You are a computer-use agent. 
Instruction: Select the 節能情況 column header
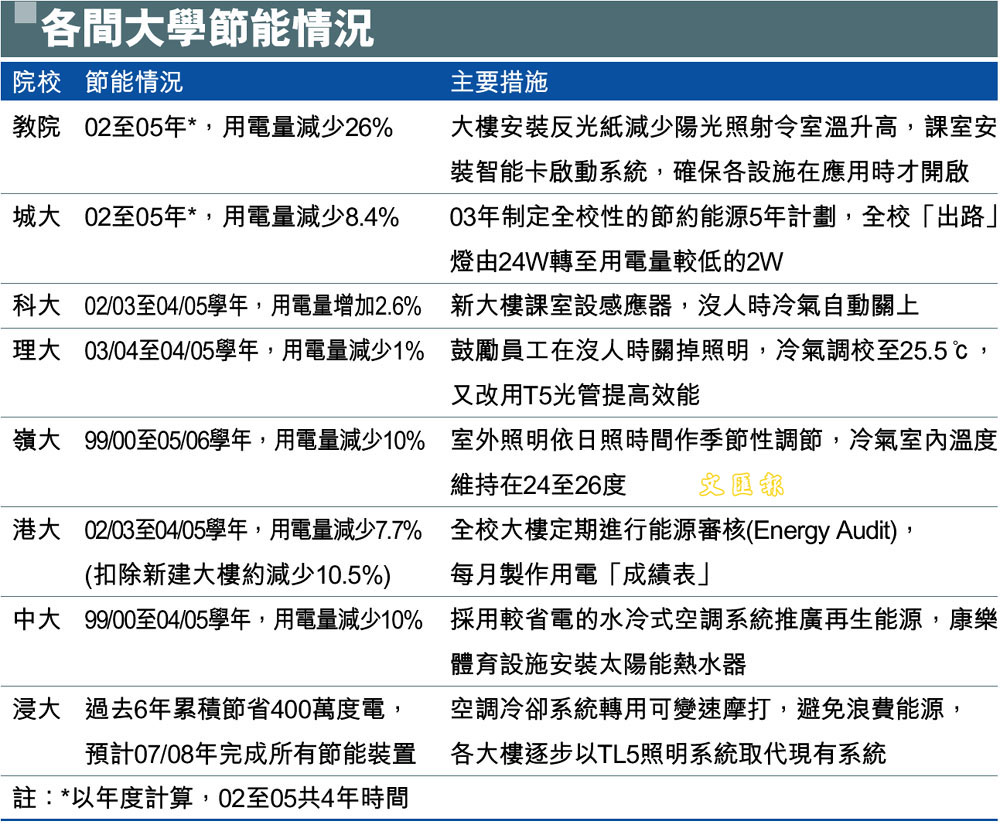pyautogui.click(x=135, y=82)
